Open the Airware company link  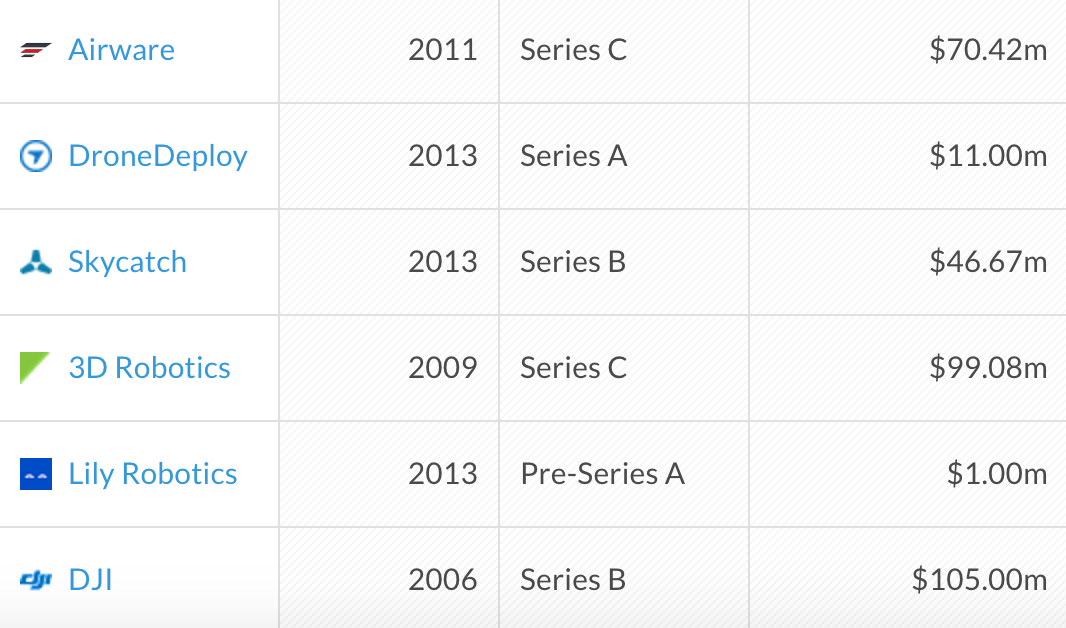(x=121, y=50)
